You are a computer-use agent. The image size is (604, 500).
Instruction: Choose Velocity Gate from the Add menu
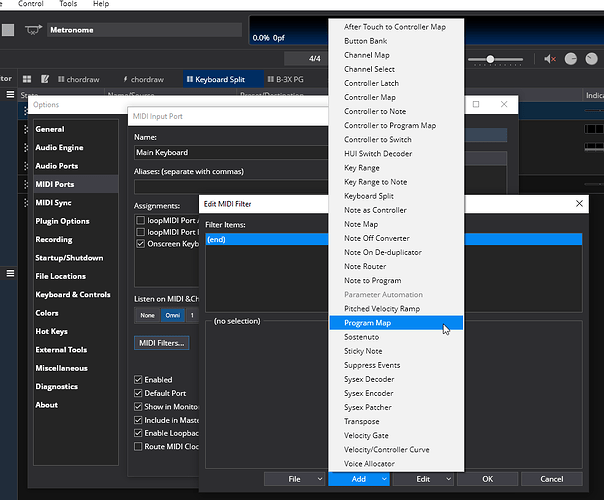point(396,435)
